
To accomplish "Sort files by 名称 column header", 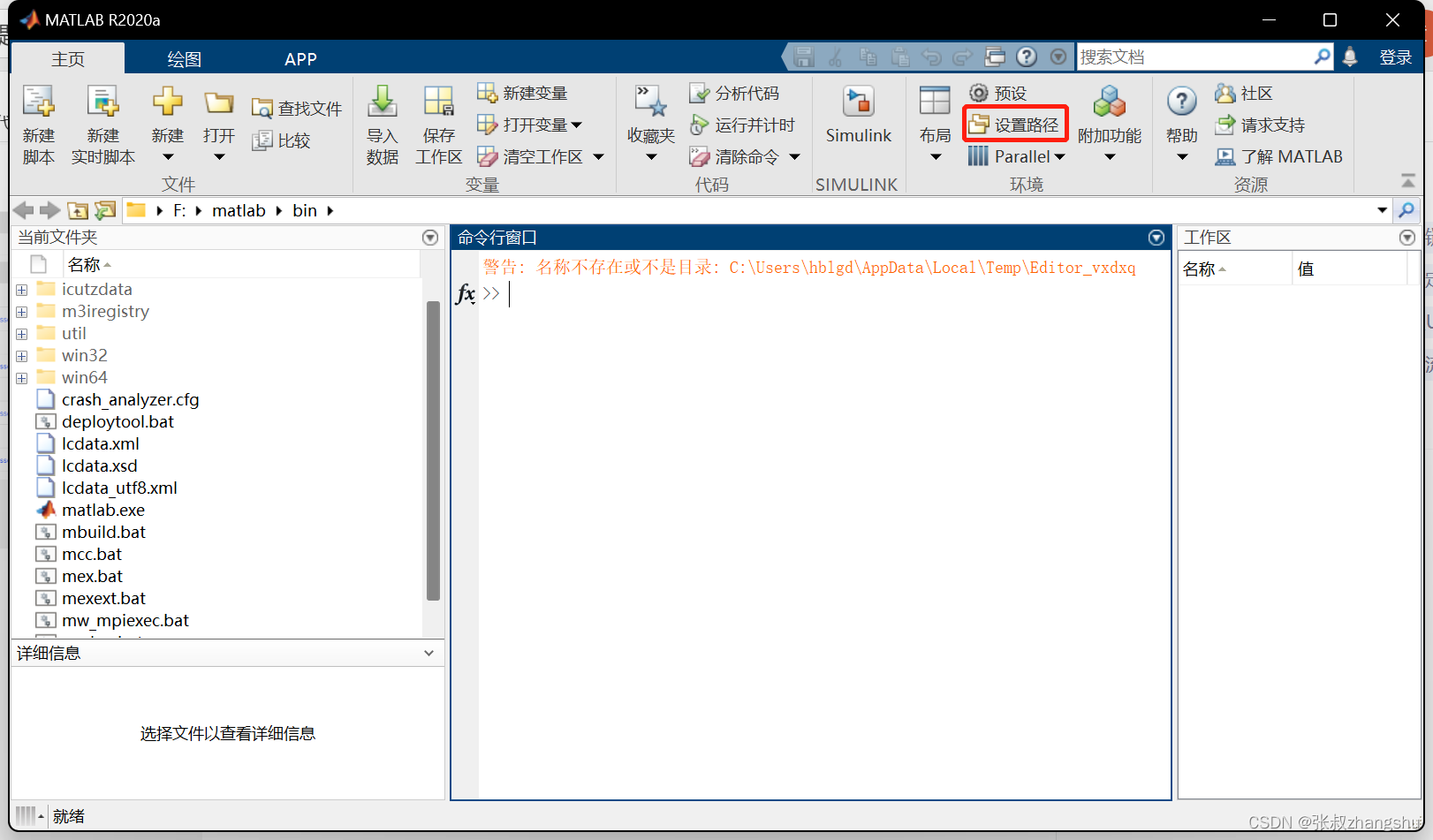I will click(x=240, y=265).
